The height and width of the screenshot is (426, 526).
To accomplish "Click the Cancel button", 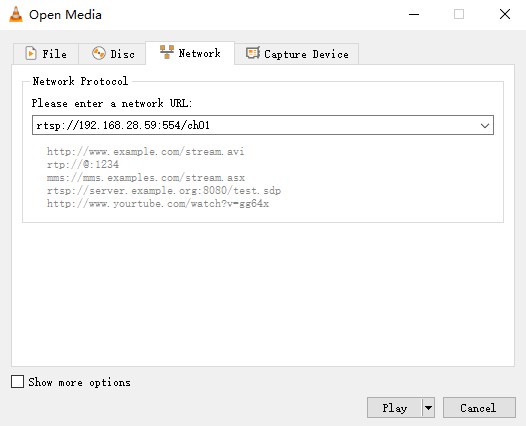I will click(479, 408).
